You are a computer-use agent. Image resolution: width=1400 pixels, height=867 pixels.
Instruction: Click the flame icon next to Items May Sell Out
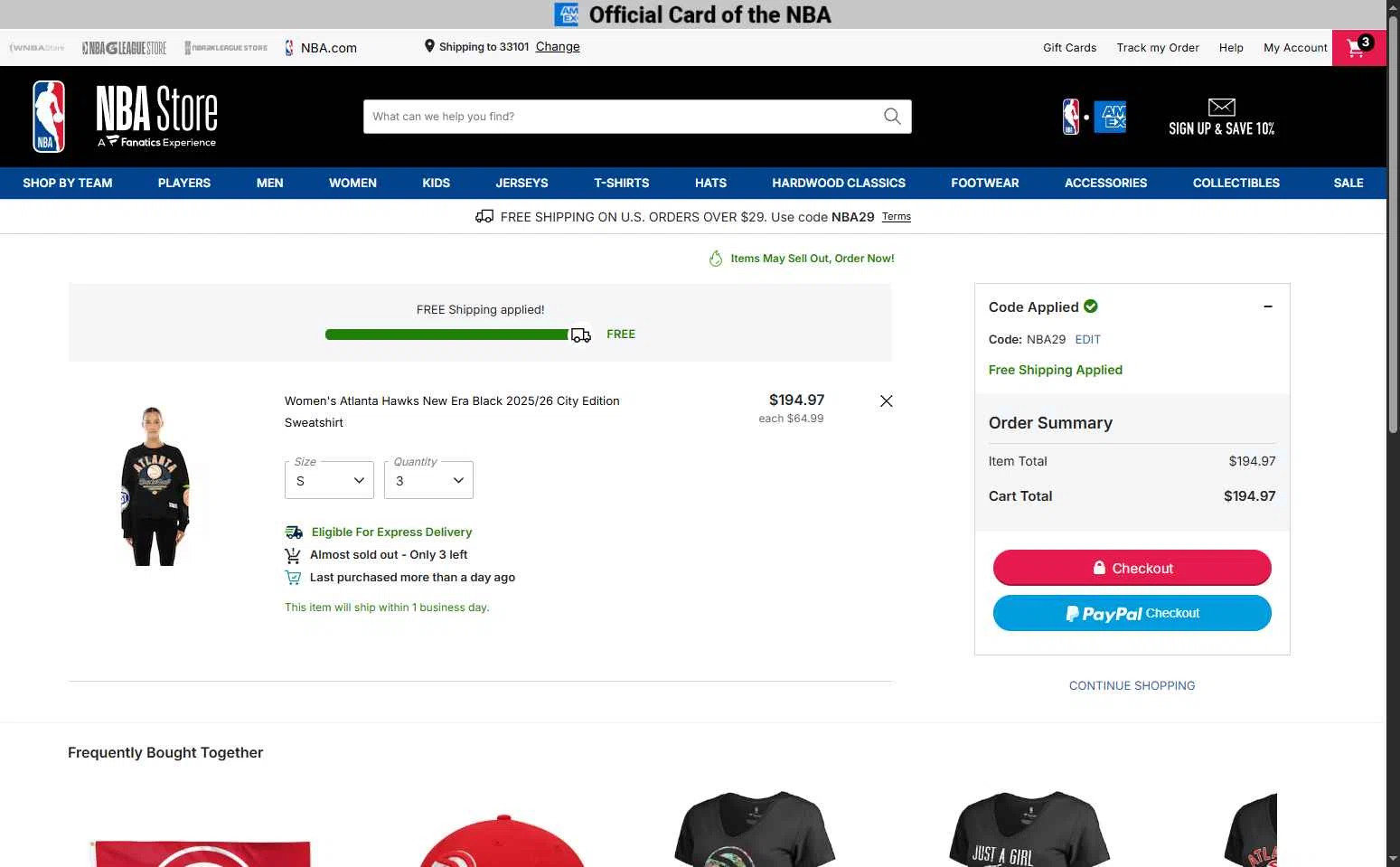pos(716,259)
